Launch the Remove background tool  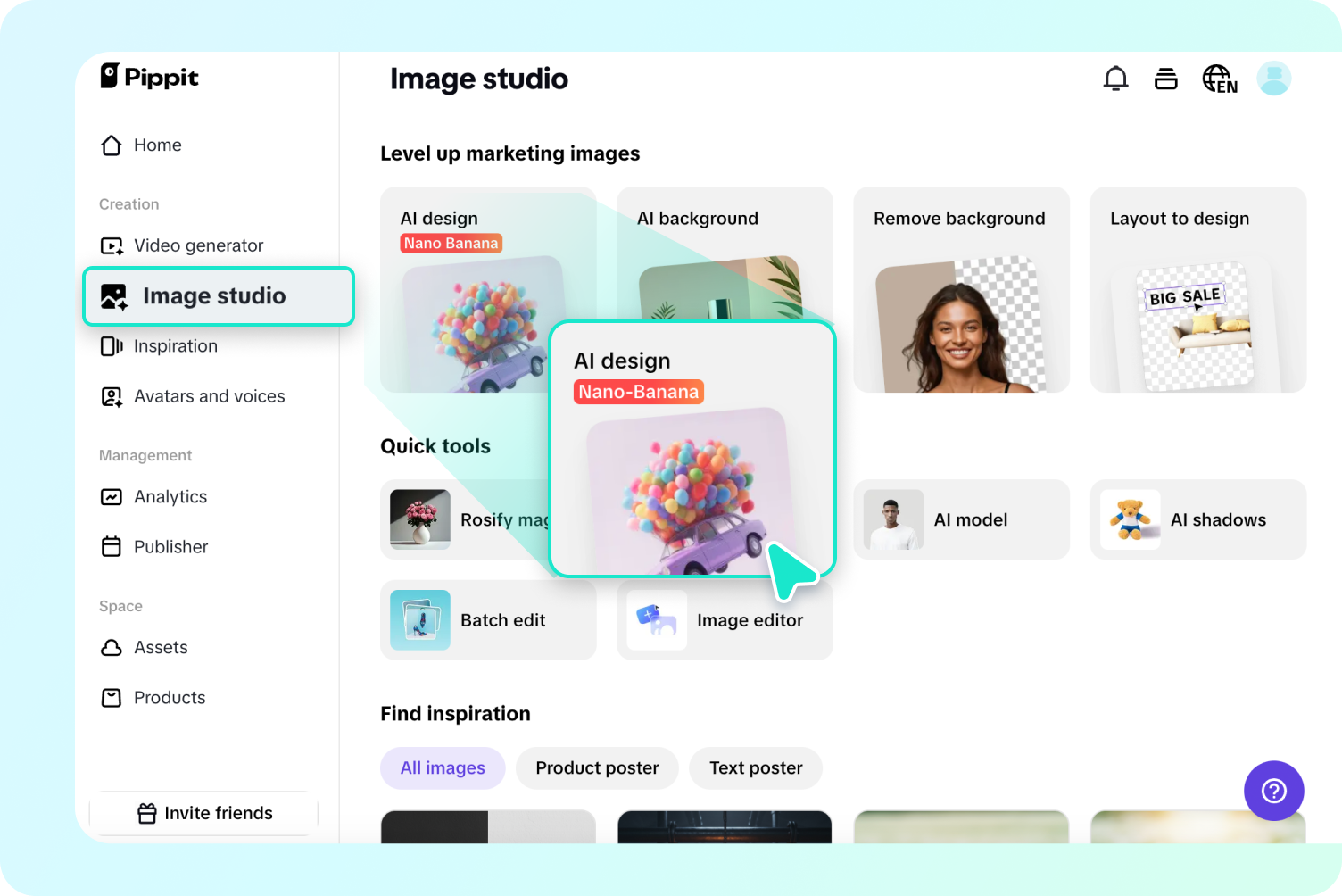[x=960, y=290]
